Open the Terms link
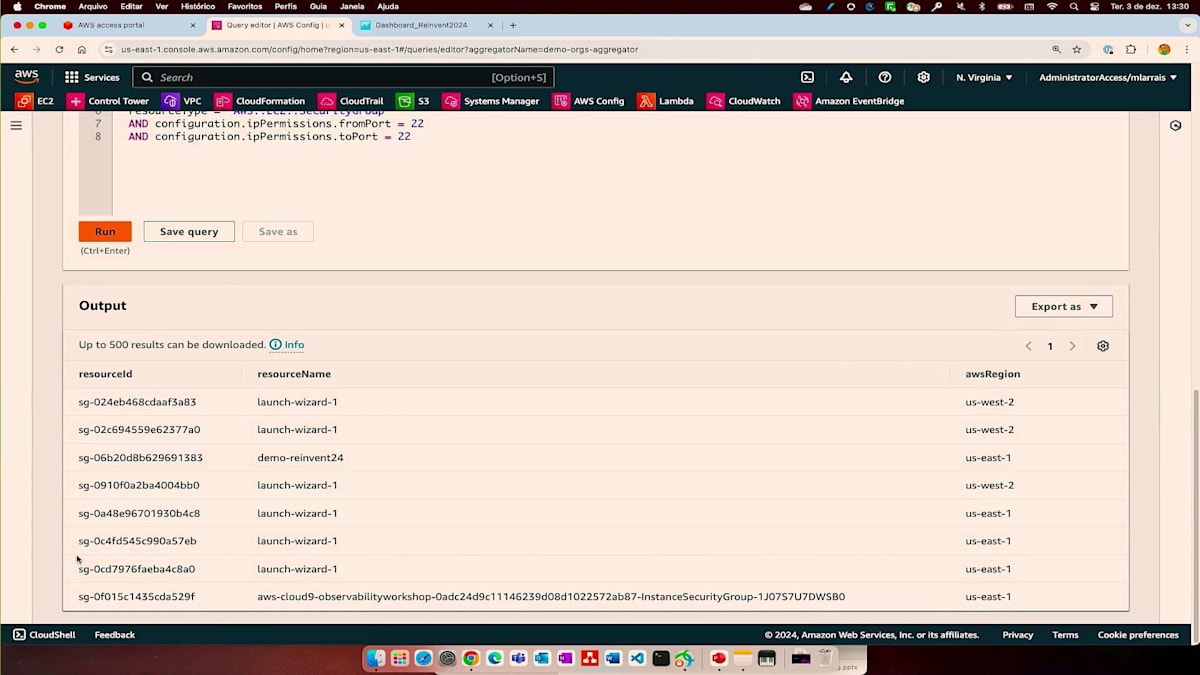Viewport: 1200px width, 675px height. pos(1065,635)
